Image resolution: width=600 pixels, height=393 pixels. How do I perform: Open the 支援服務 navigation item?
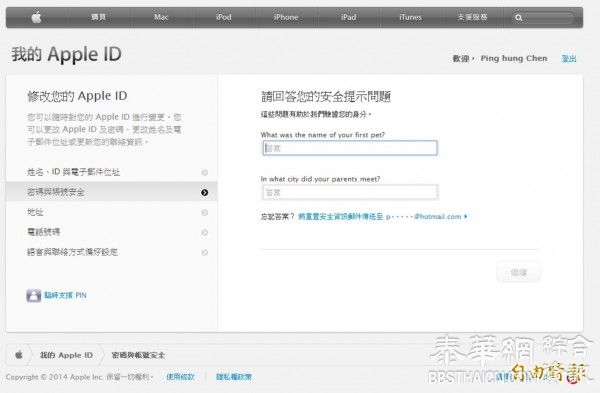coord(472,17)
